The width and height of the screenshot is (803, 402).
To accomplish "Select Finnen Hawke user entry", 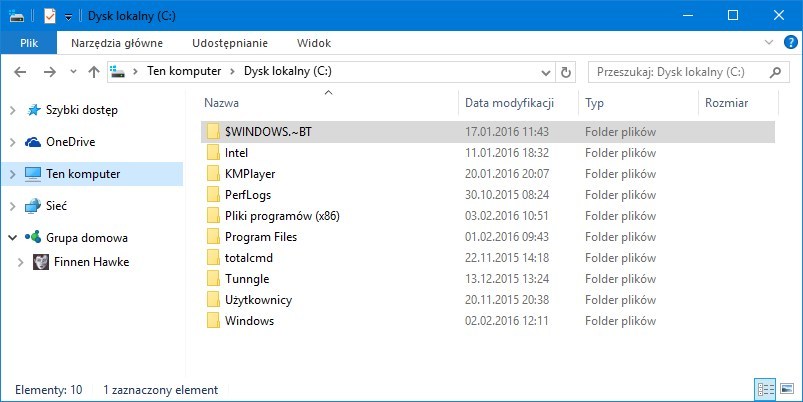I will [x=91, y=262].
